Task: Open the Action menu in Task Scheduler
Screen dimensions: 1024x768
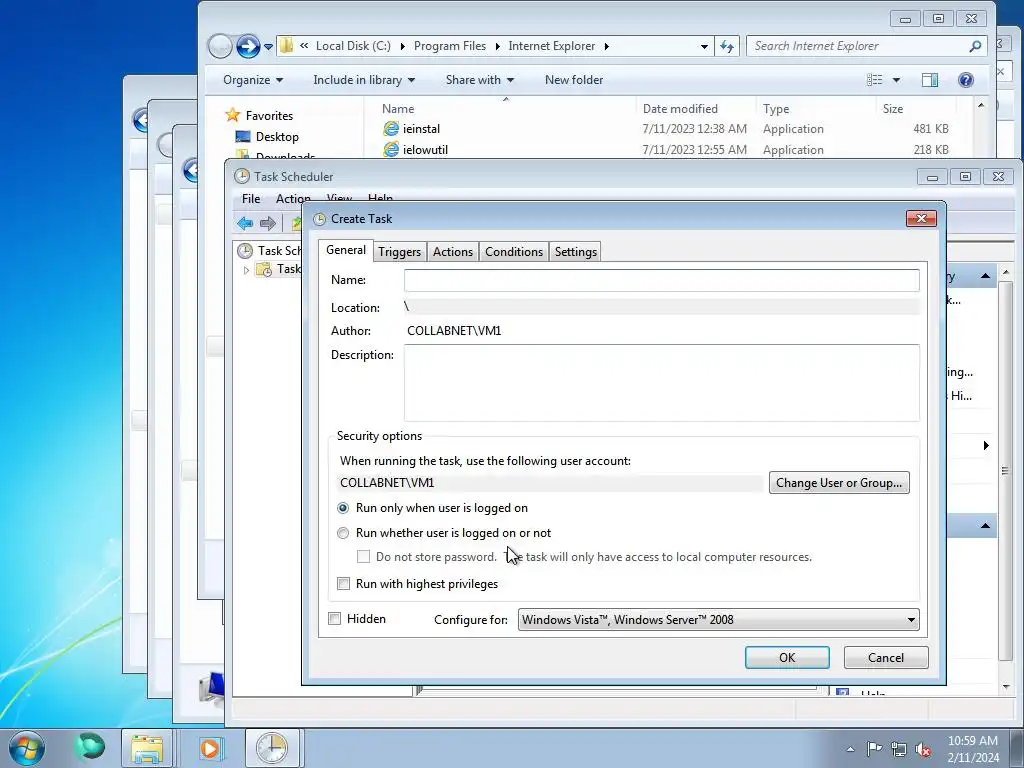Action: click(293, 199)
